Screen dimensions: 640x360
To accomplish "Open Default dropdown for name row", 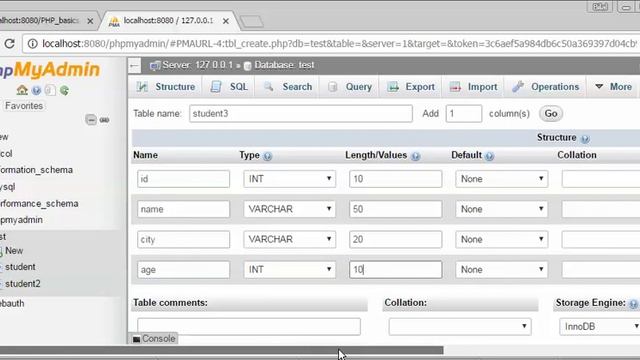I will 502,209.
